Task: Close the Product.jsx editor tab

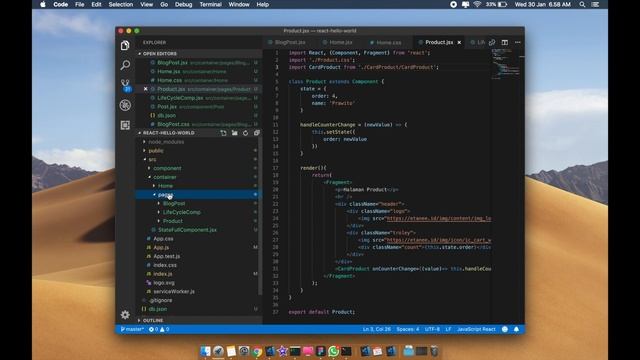Action: pyautogui.click(x=459, y=42)
